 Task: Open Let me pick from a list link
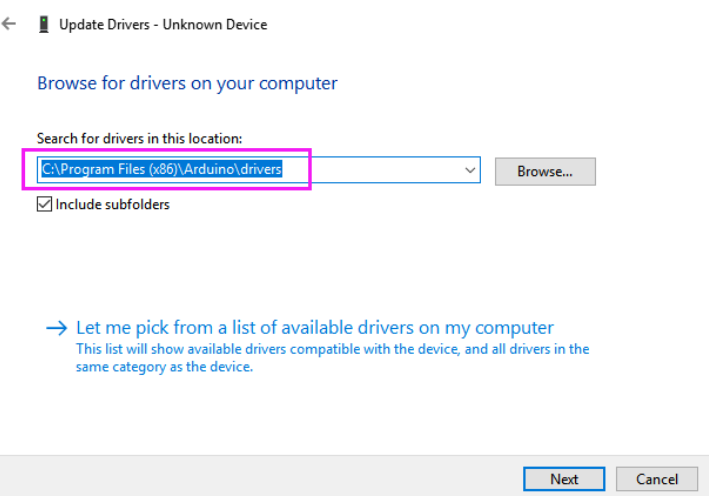[315, 327]
